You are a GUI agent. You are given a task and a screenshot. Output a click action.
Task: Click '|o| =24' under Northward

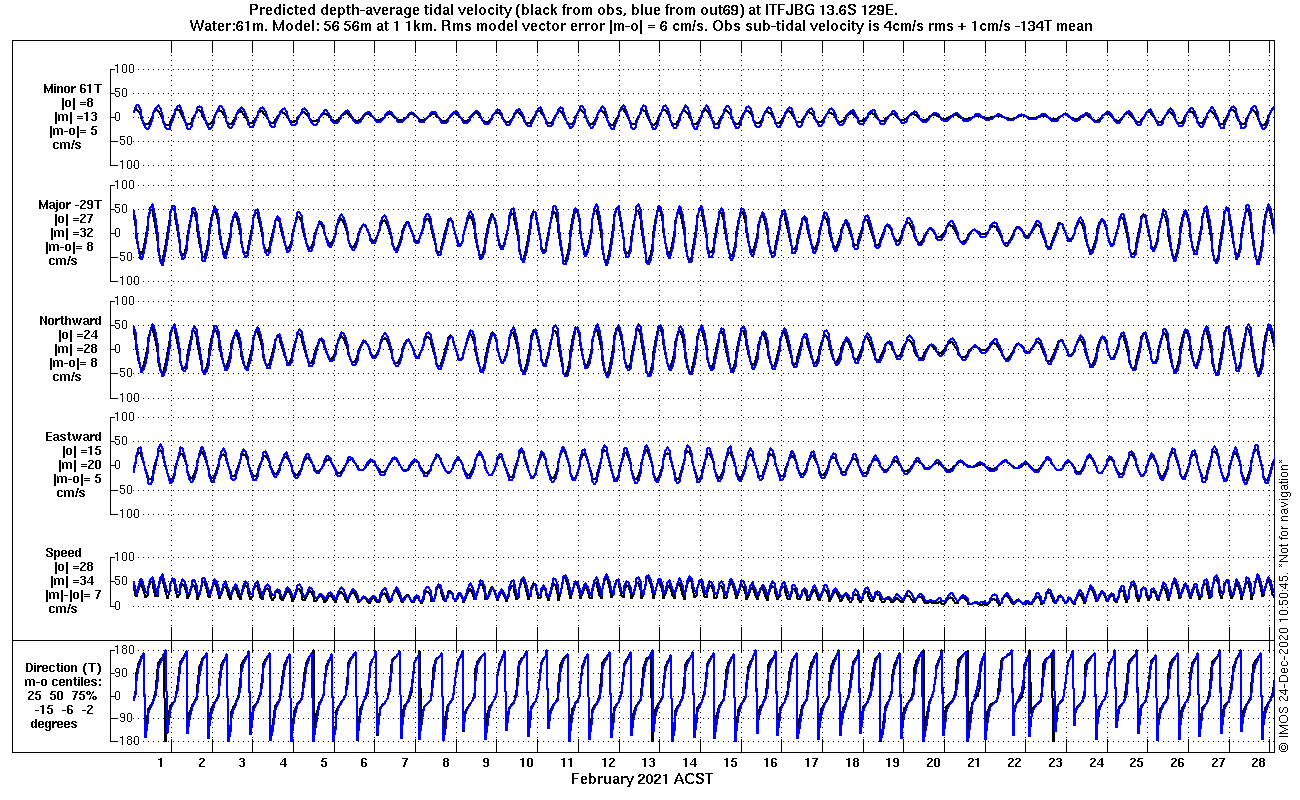click(x=77, y=335)
